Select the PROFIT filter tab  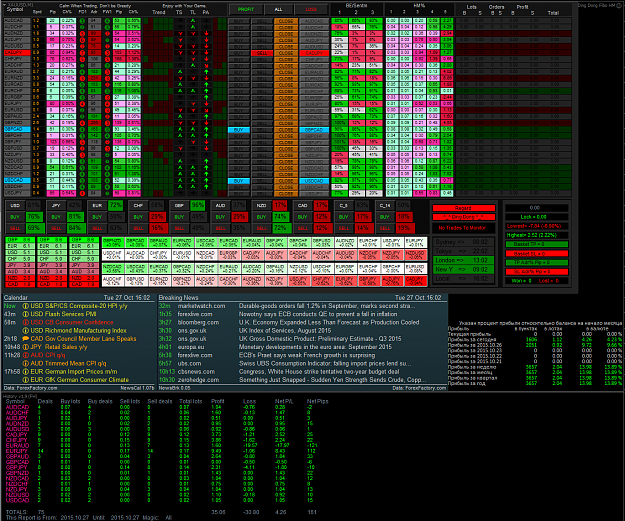tap(246, 9)
